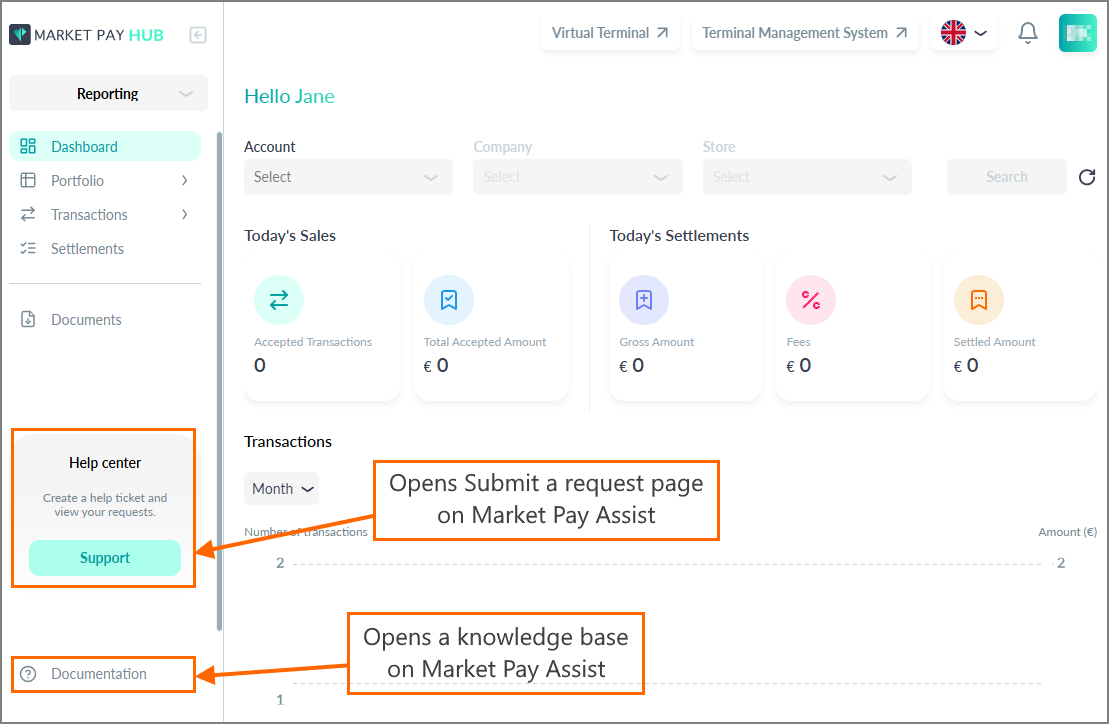
Task: Click the Settlements checklist icon
Action: click(28, 248)
